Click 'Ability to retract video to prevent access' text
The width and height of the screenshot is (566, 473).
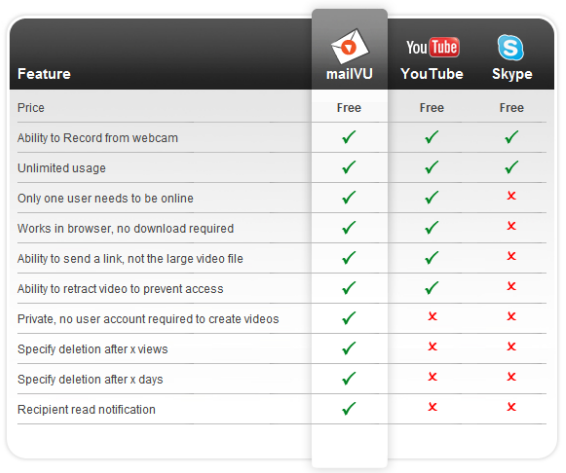(x=120, y=289)
